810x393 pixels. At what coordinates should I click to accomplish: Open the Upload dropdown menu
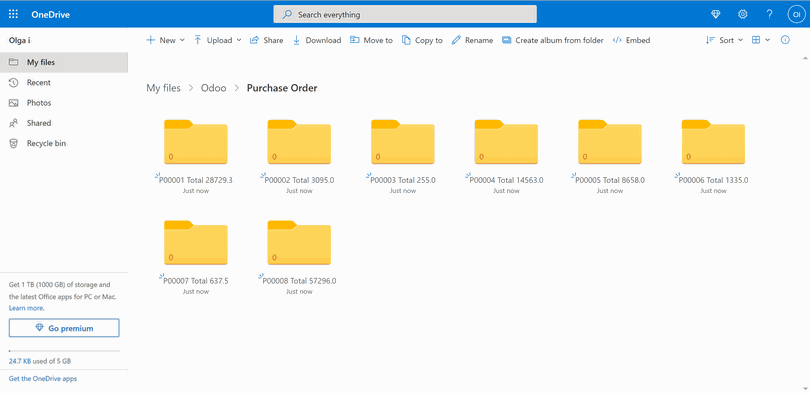pos(217,40)
